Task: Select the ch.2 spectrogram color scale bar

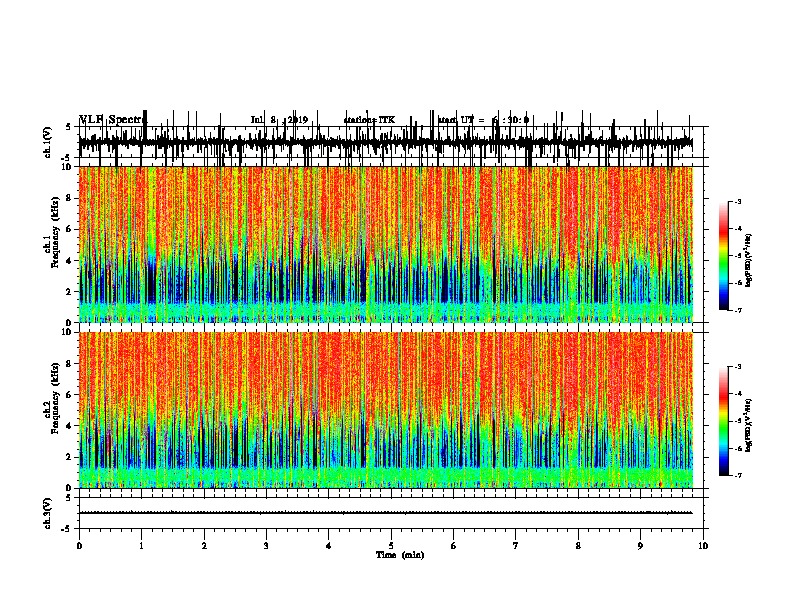Action: coord(724,421)
